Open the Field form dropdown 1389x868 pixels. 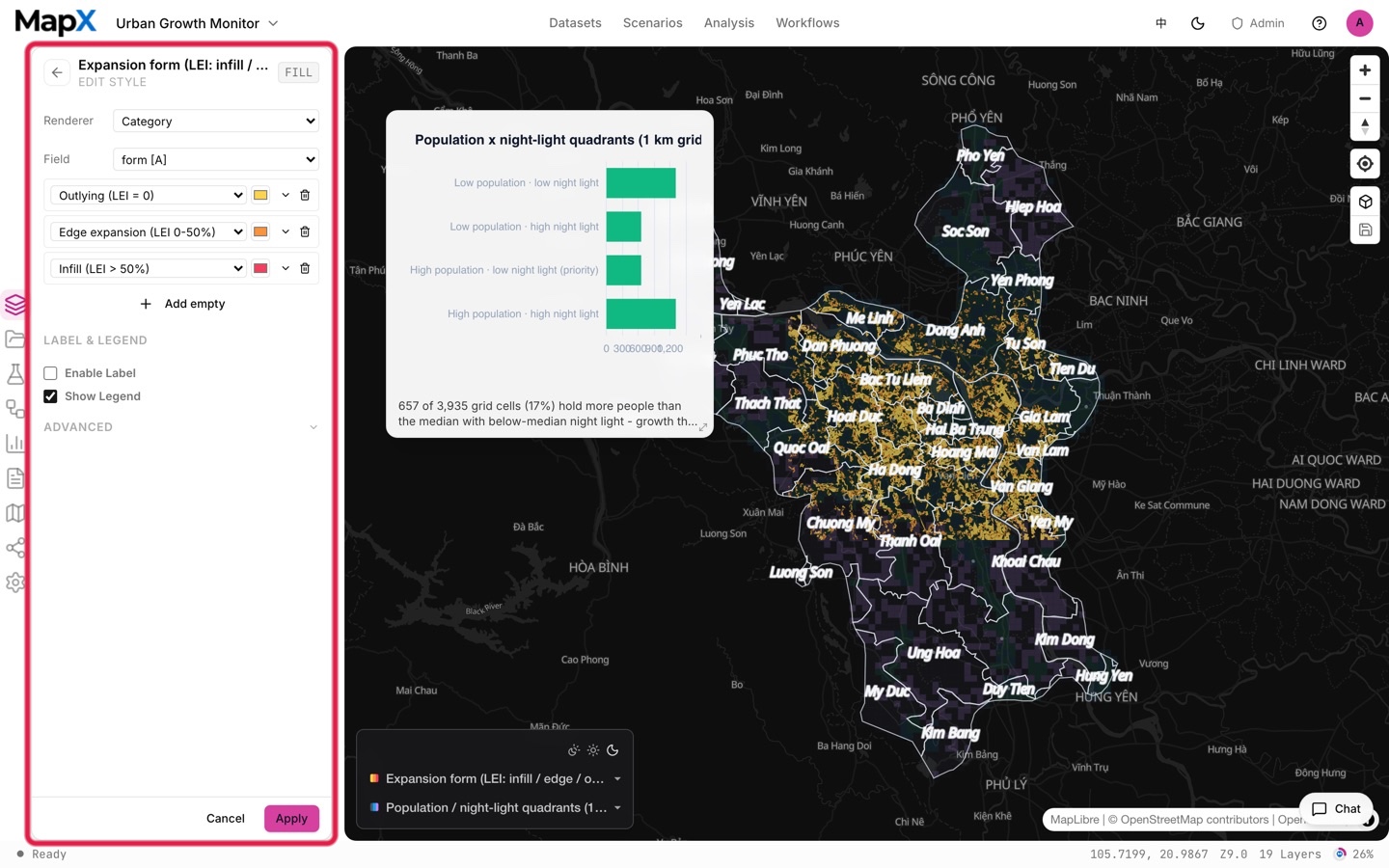[x=216, y=160]
